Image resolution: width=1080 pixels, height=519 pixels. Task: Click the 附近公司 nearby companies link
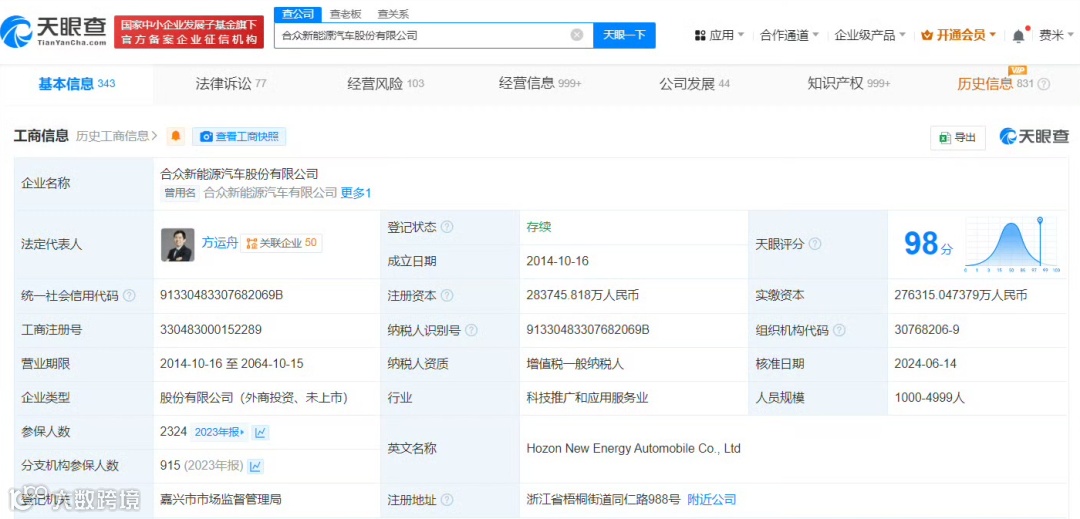pyautogui.click(x=712, y=500)
